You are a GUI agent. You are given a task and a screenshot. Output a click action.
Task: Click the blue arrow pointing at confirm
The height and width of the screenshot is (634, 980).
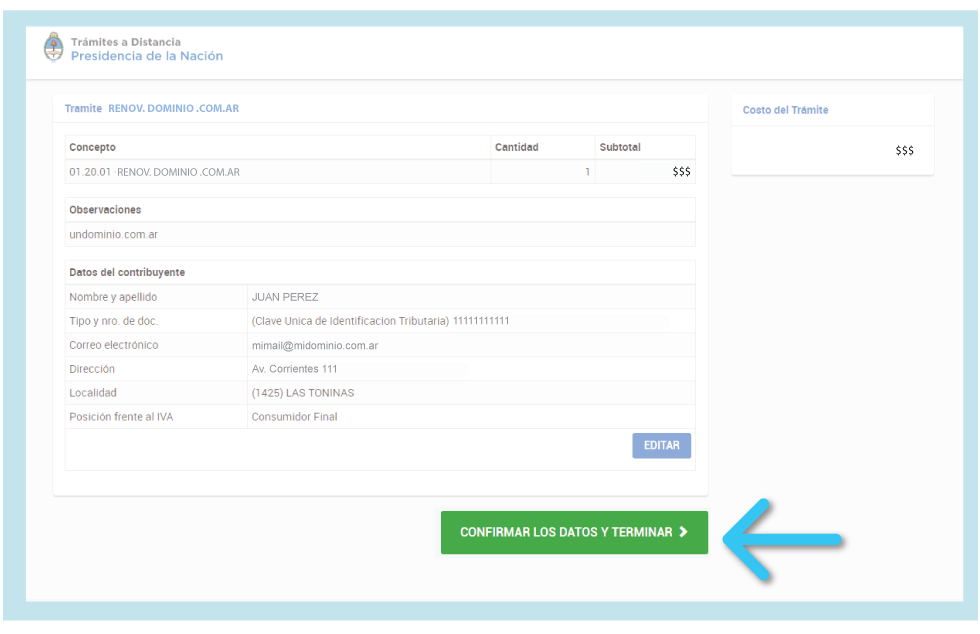[782, 538]
